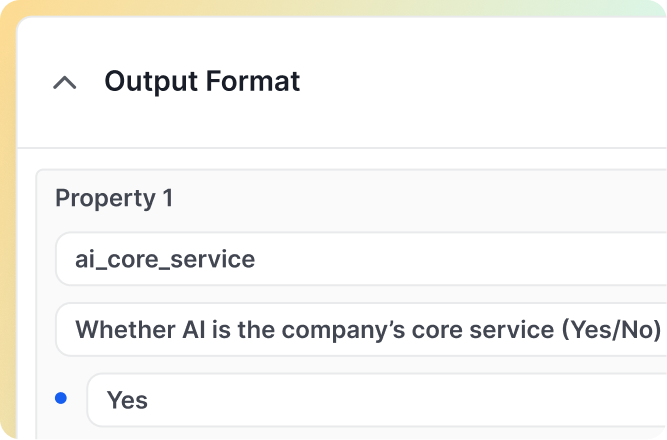The height and width of the screenshot is (440, 667).
Task: Click the blue dot beside Yes
Action: click(61, 398)
